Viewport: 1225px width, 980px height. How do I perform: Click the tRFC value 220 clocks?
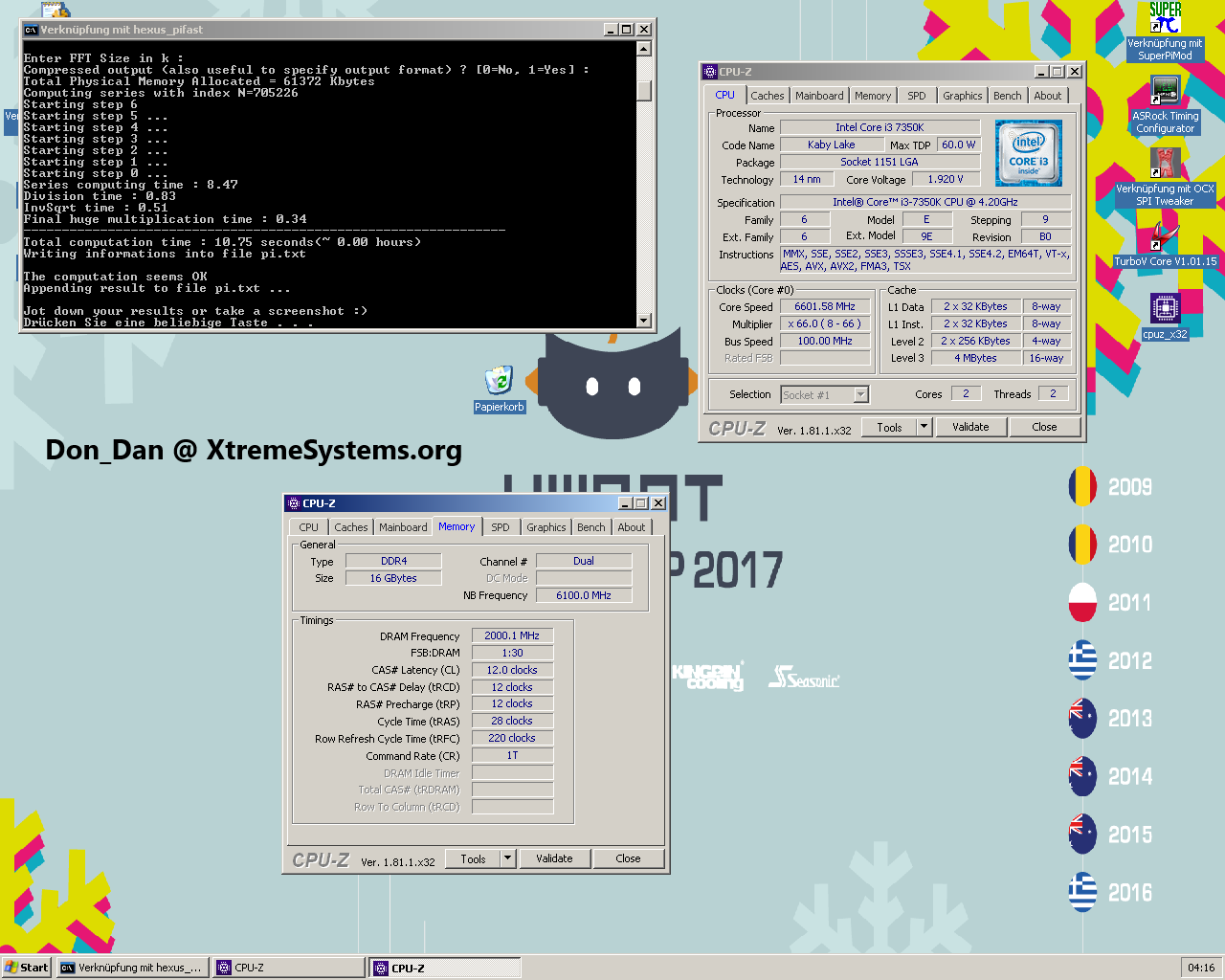(512, 738)
